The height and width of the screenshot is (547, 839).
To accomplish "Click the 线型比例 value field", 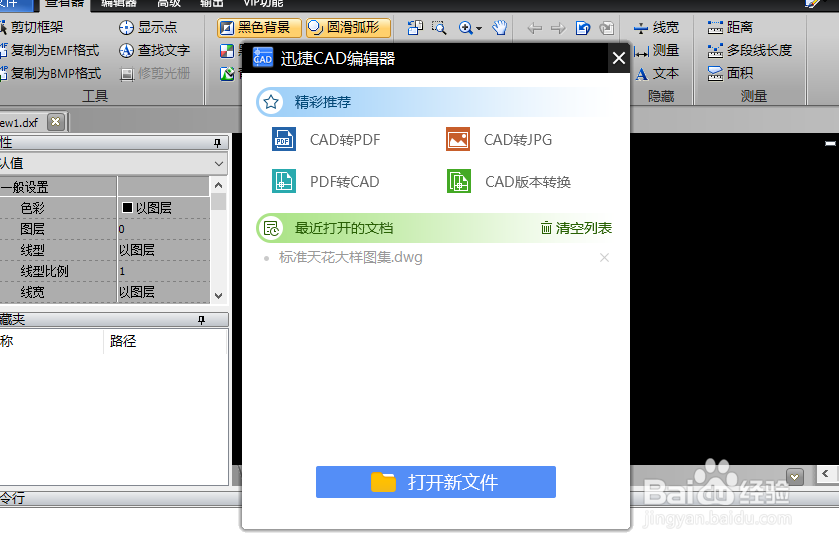I will pyautogui.click(x=163, y=271).
